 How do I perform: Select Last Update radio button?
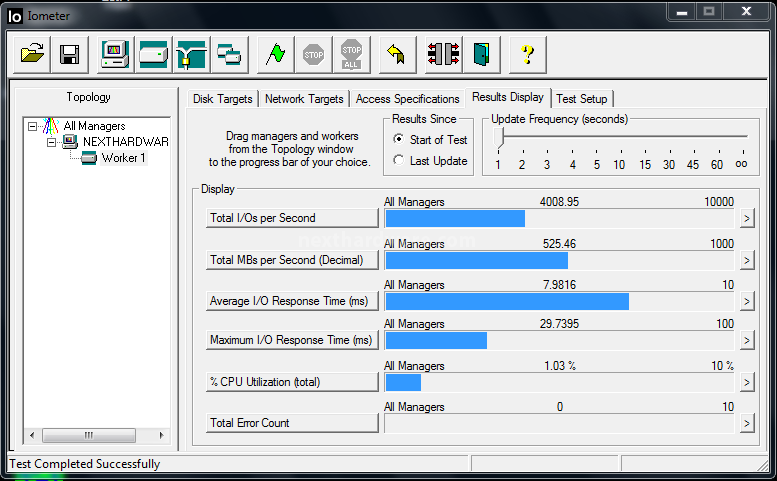coord(398,160)
